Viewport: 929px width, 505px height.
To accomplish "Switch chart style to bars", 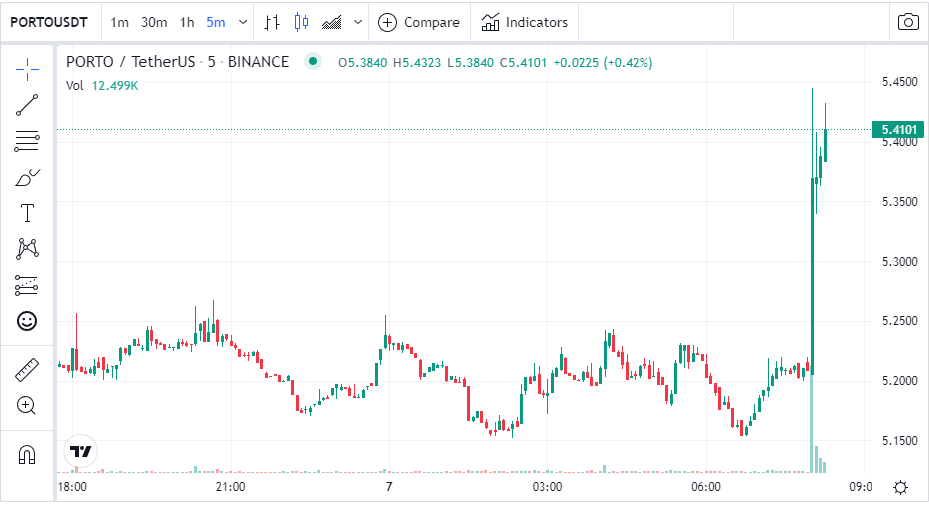I will tap(272, 23).
